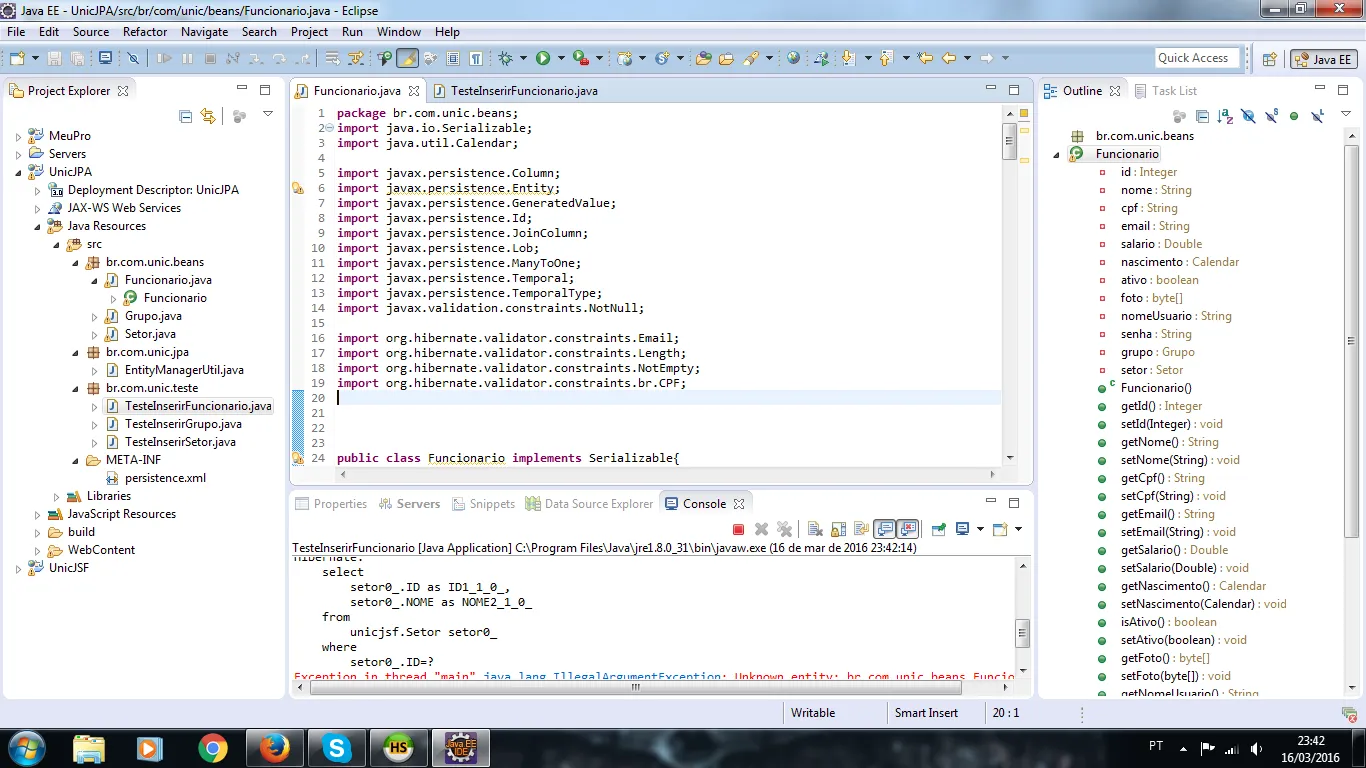The image size is (1366, 768).
Task: Toggle Scroll Lock in Console toolbar
Action: pyautogui.click(x=838, y=529)
